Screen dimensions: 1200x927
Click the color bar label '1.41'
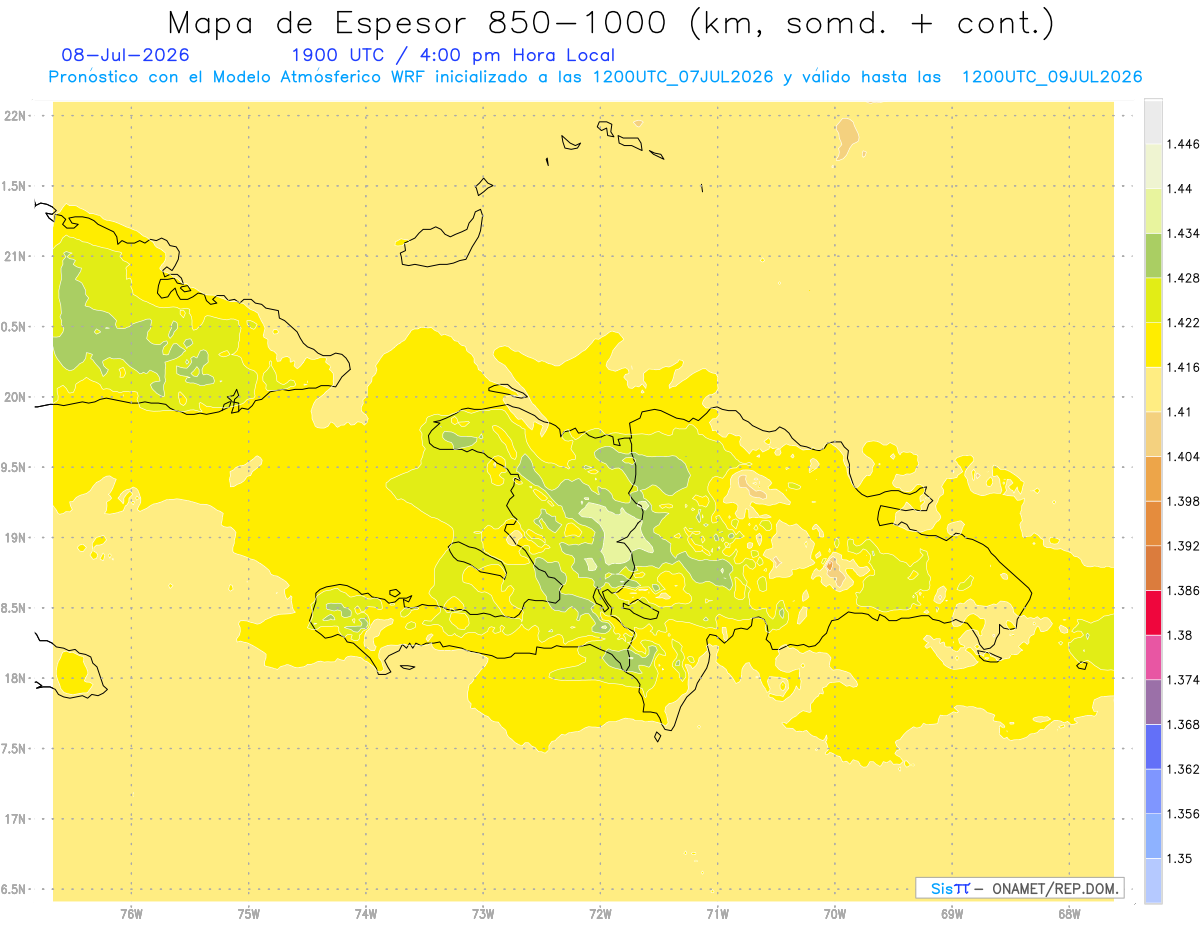click(1179, 412)
